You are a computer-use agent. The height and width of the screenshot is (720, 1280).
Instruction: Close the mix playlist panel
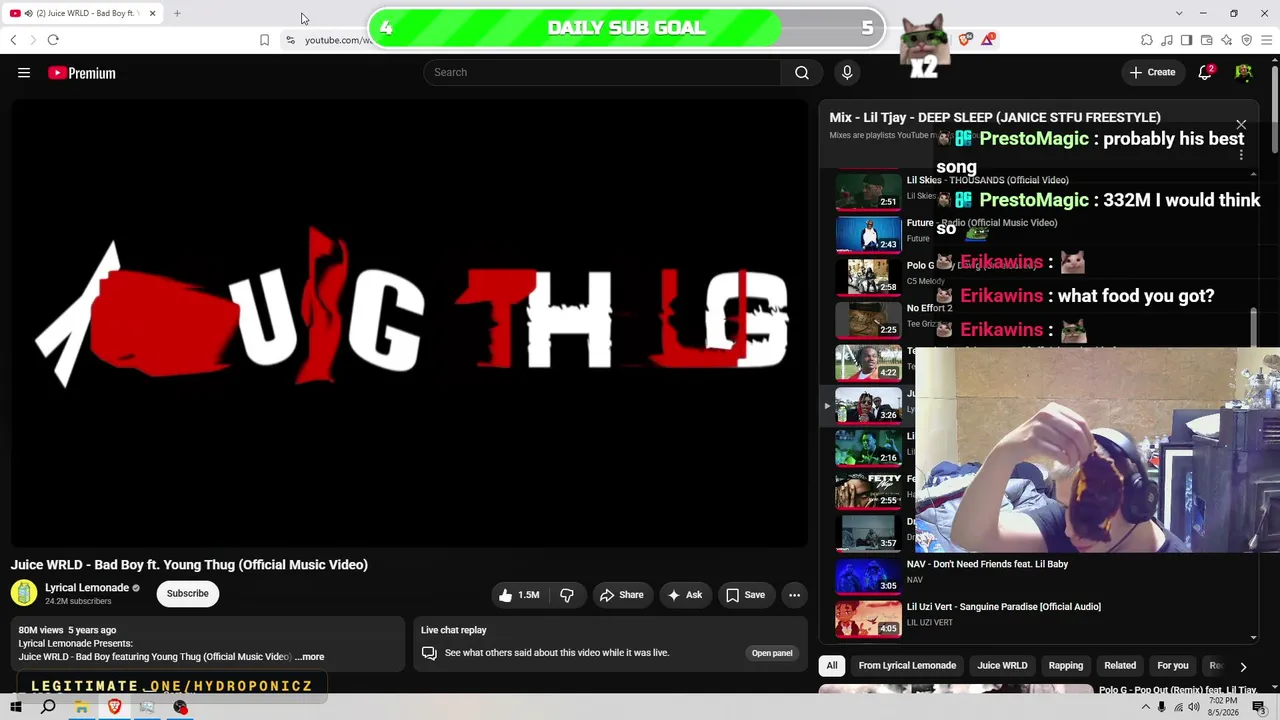(1241, 125)
